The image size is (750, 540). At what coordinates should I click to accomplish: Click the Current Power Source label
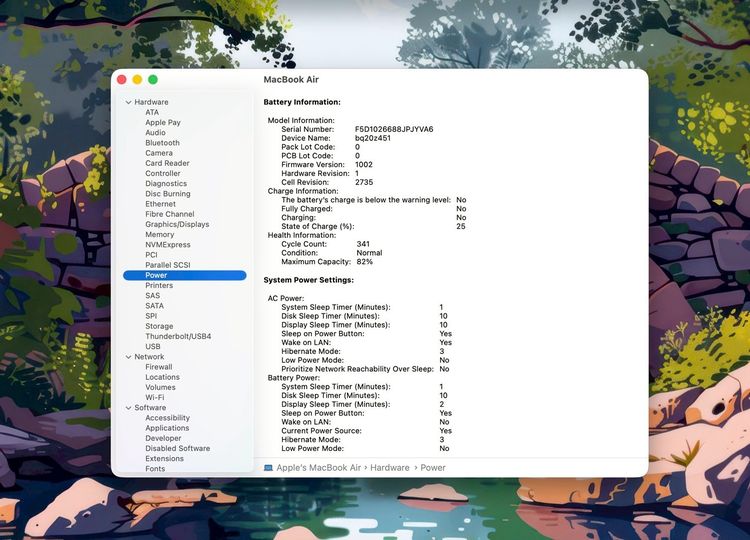[x=321, y=431]
